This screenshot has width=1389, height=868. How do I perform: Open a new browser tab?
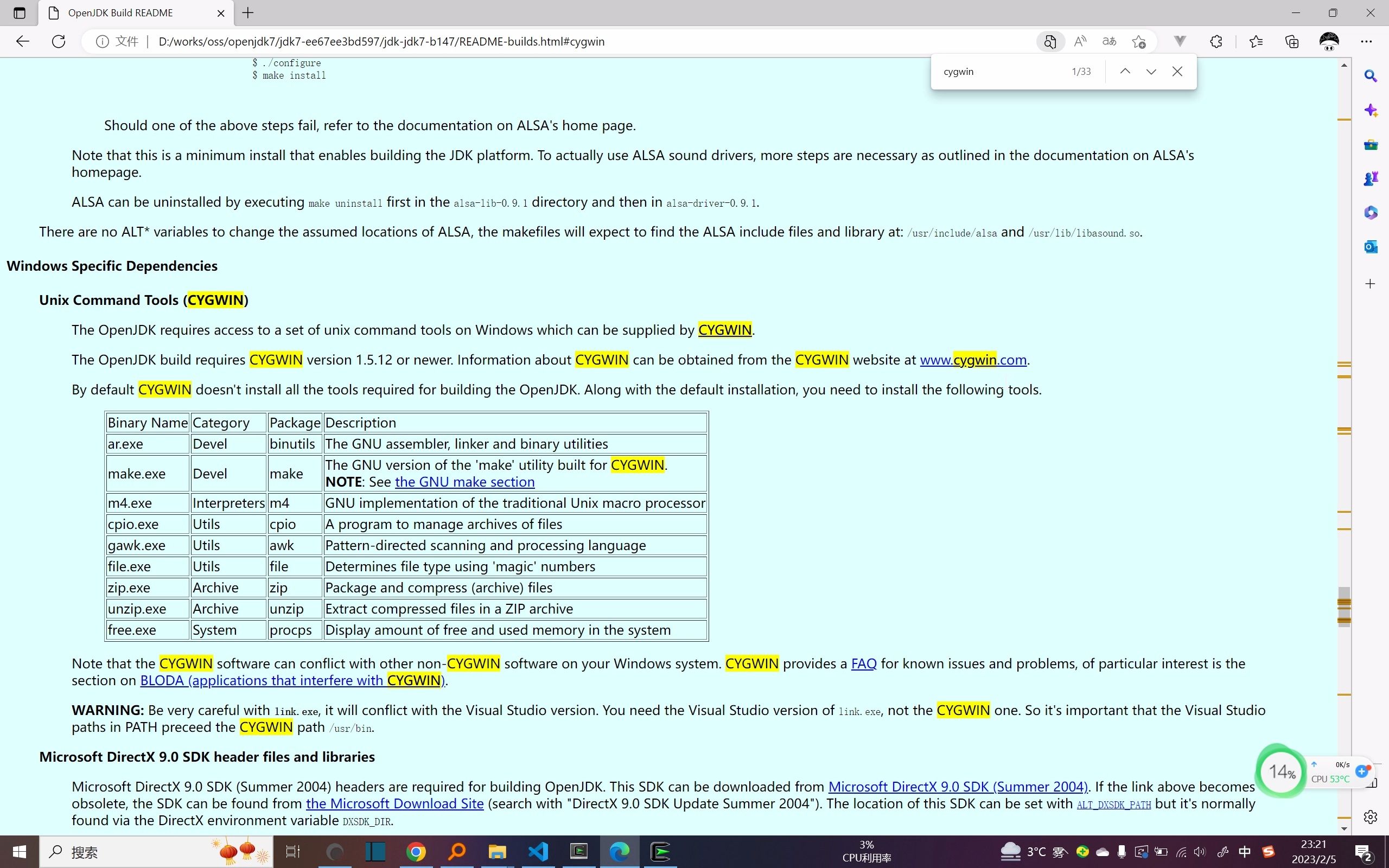coord(248,12)
